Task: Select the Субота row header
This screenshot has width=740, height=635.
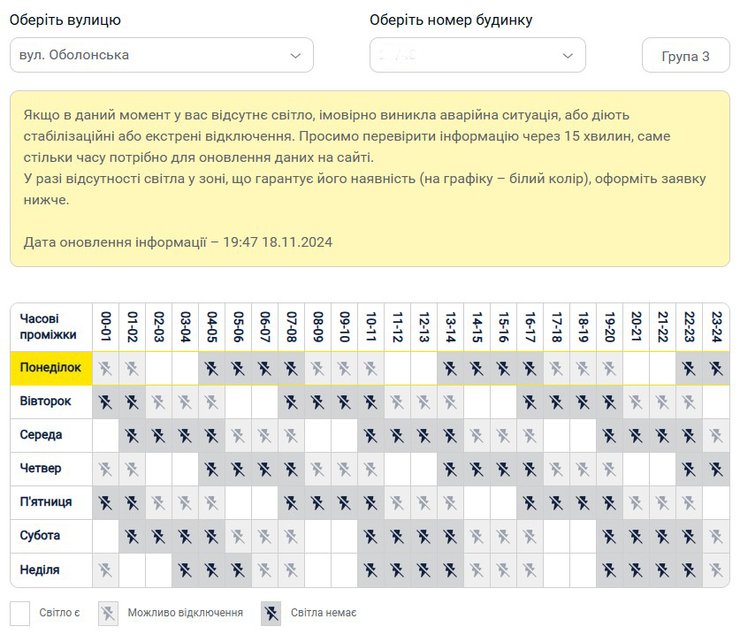Action: [51, 536]
